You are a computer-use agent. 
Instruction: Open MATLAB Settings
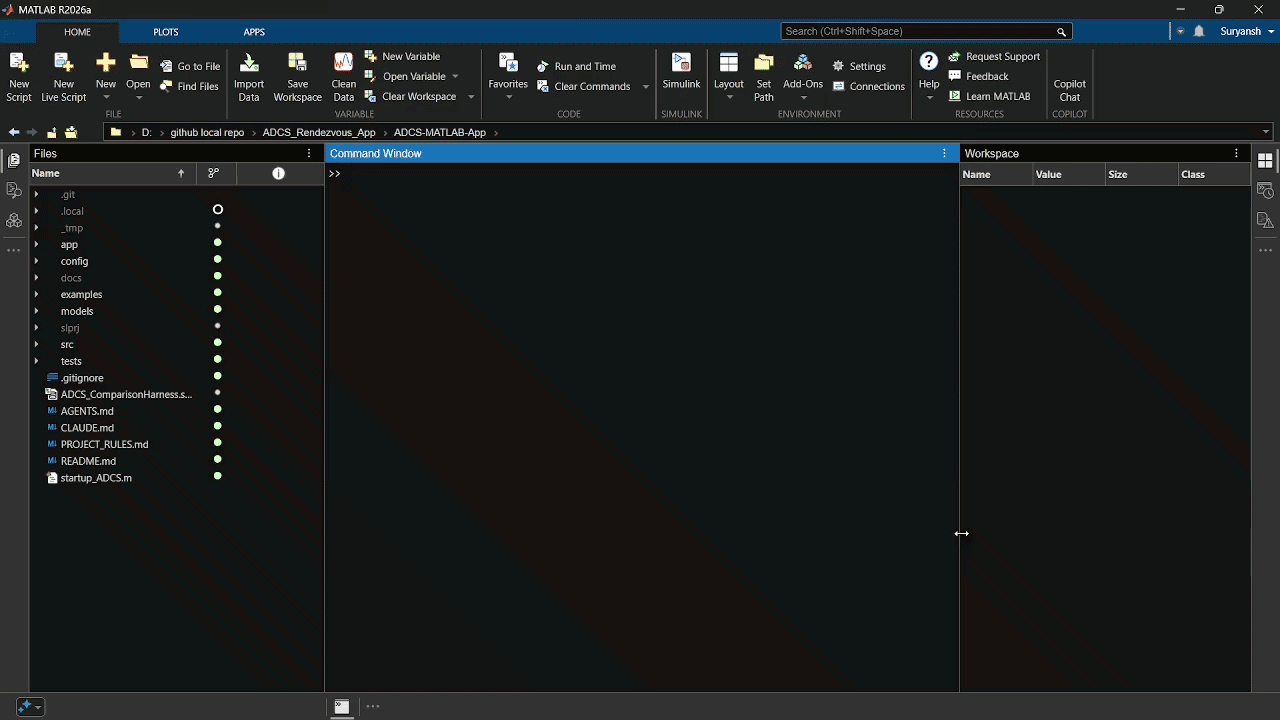(x=859, y=66)
